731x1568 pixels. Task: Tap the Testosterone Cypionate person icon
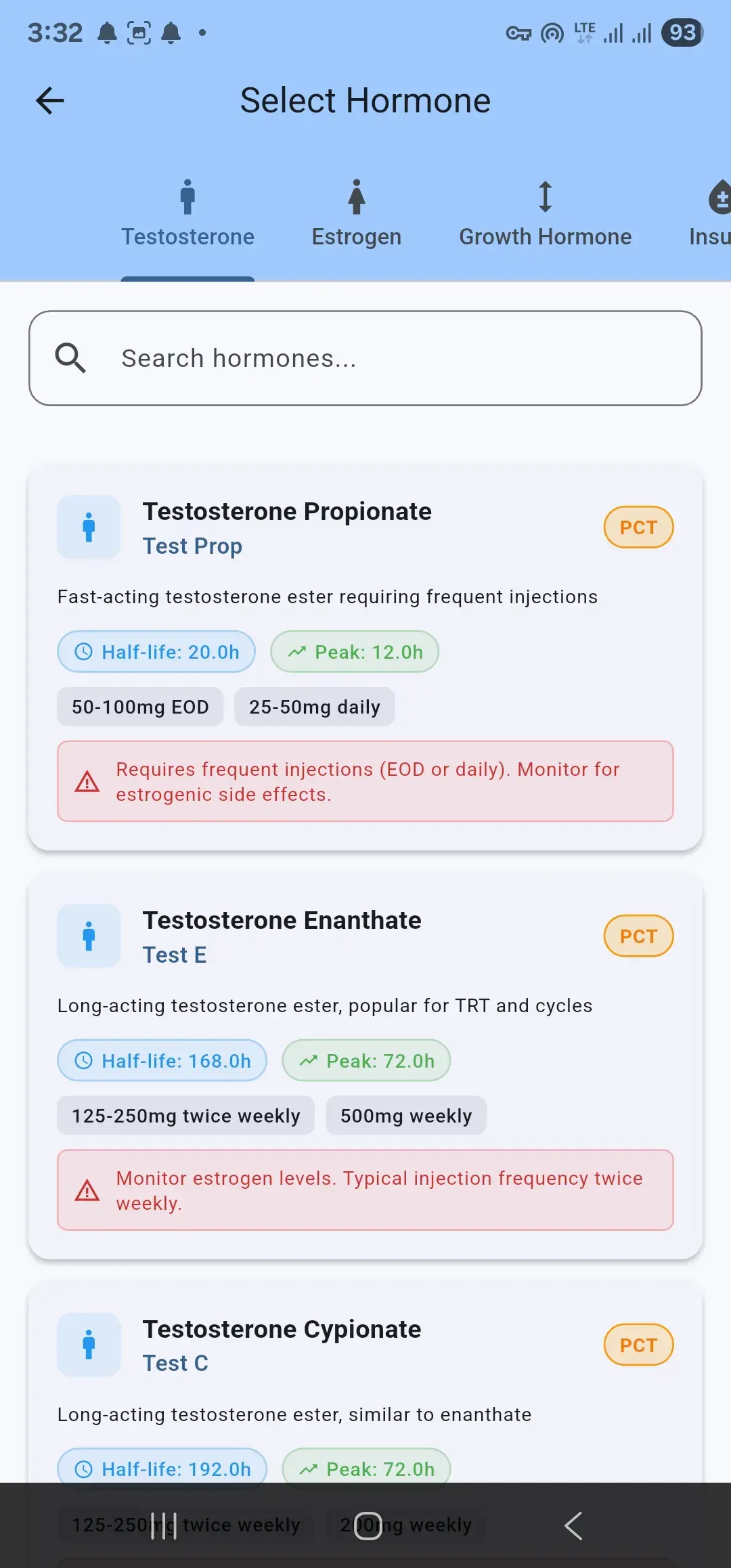[x=89, y=1345]
